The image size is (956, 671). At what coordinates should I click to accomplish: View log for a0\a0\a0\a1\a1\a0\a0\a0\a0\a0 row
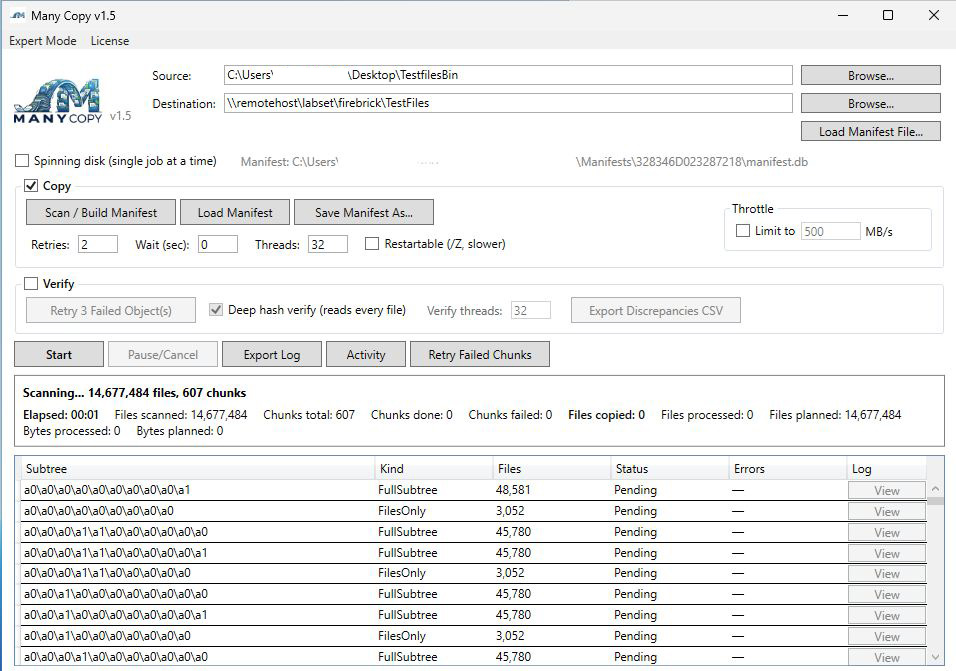click(886, 532)
